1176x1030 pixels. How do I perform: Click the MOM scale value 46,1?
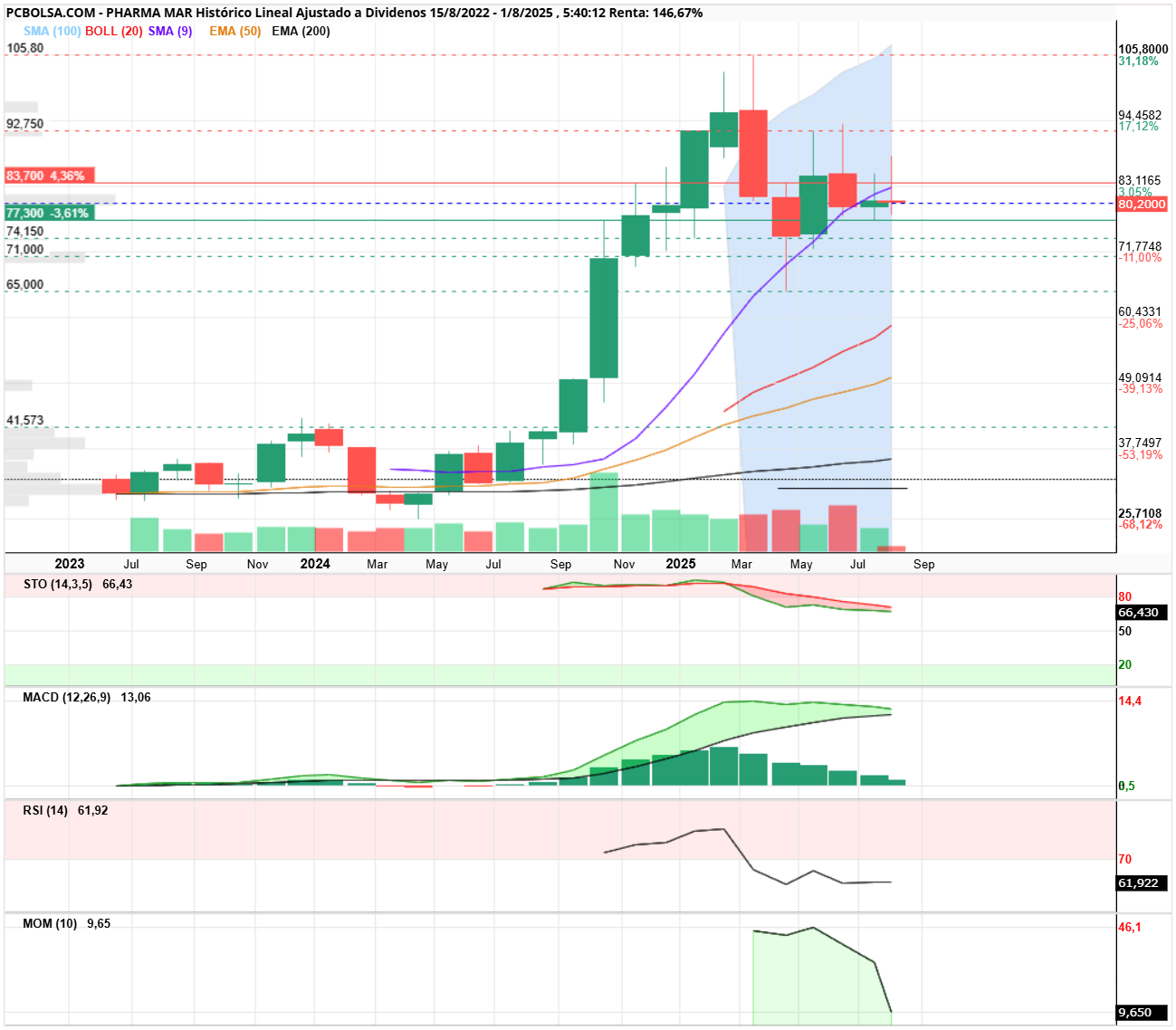1130,927
